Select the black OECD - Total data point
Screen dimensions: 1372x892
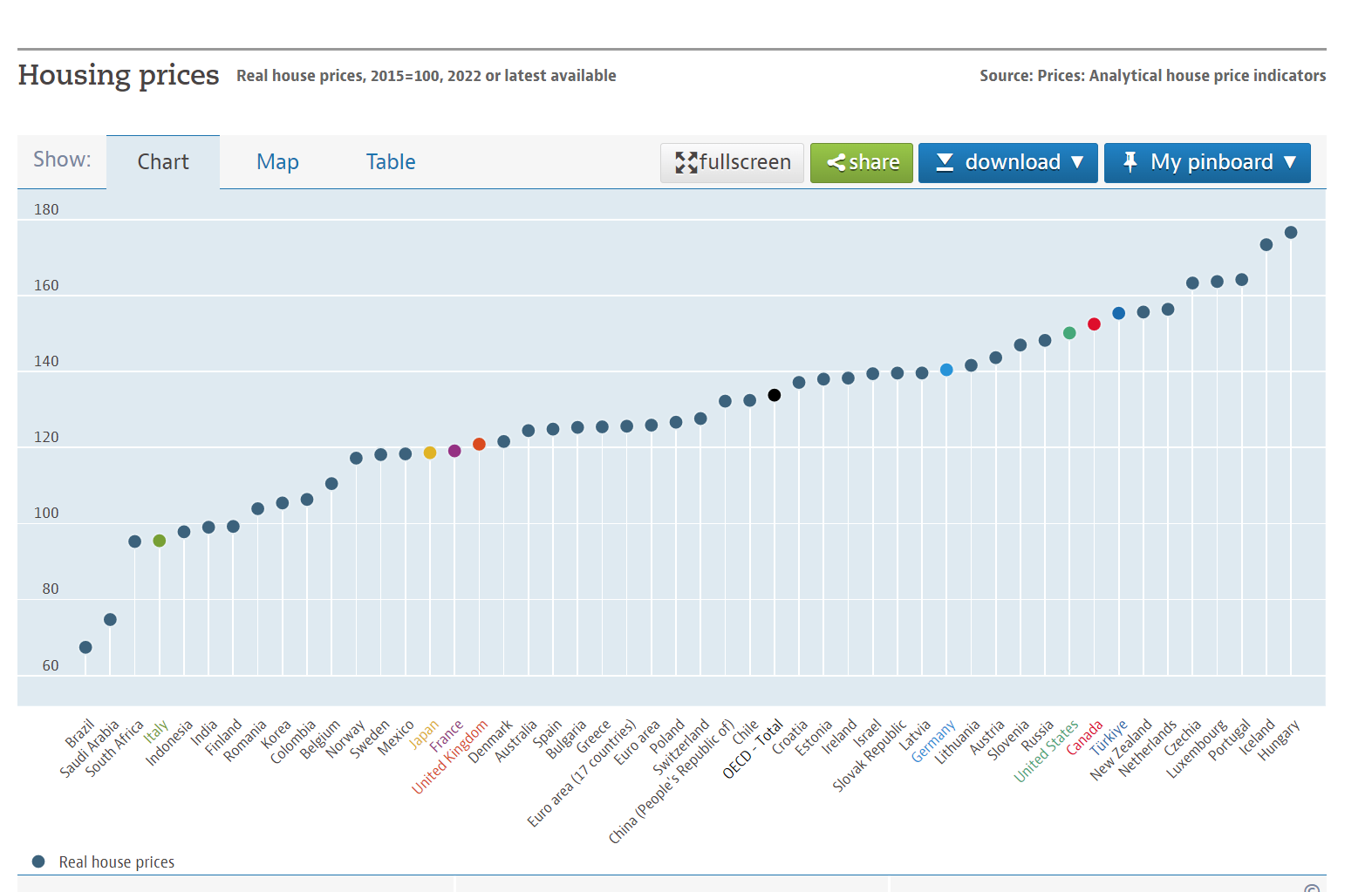pos(775,395)
